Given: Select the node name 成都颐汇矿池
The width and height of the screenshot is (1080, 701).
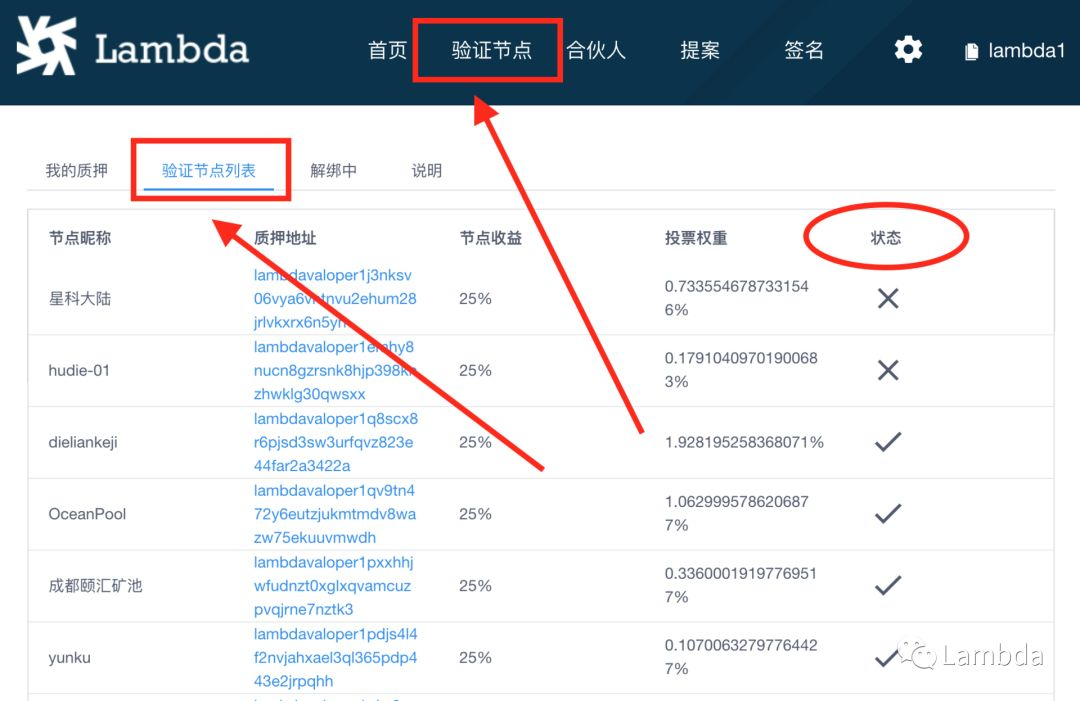Looking at the screenshot, I should (95, 585).
